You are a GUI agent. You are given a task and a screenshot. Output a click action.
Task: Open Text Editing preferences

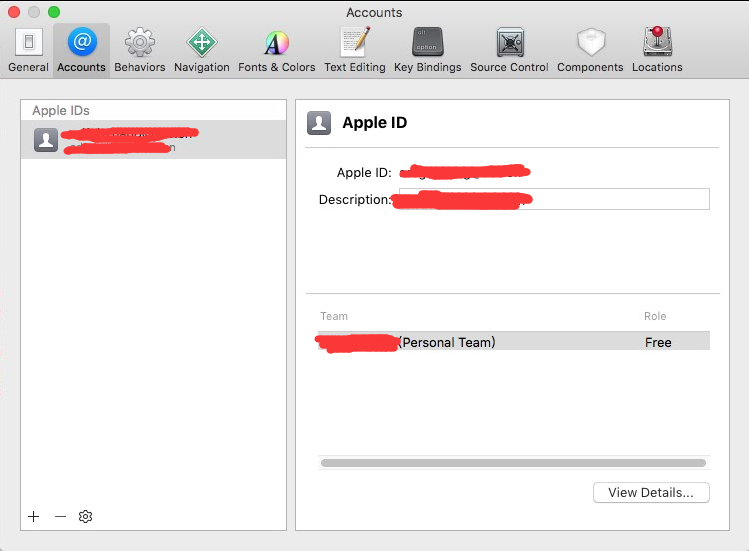tap(354, 50)
